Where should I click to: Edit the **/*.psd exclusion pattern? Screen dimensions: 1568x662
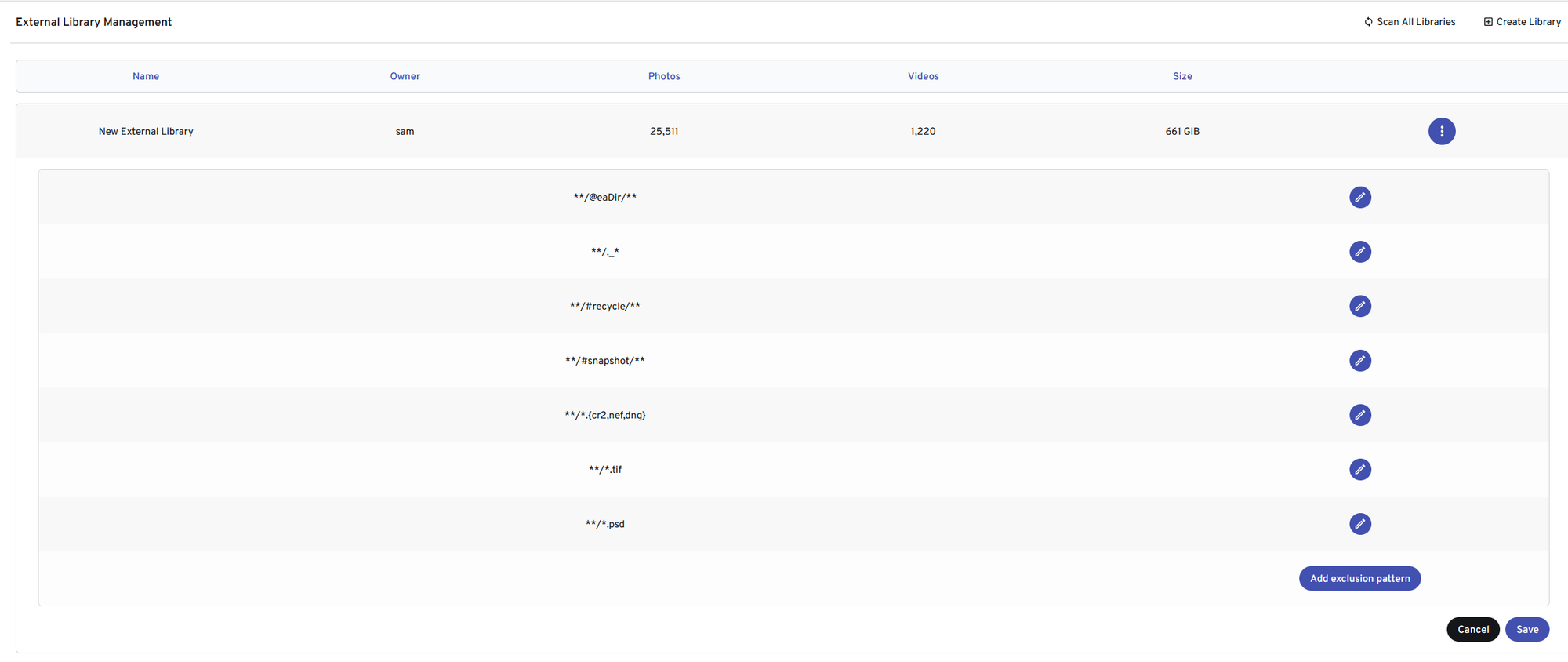1359,524
